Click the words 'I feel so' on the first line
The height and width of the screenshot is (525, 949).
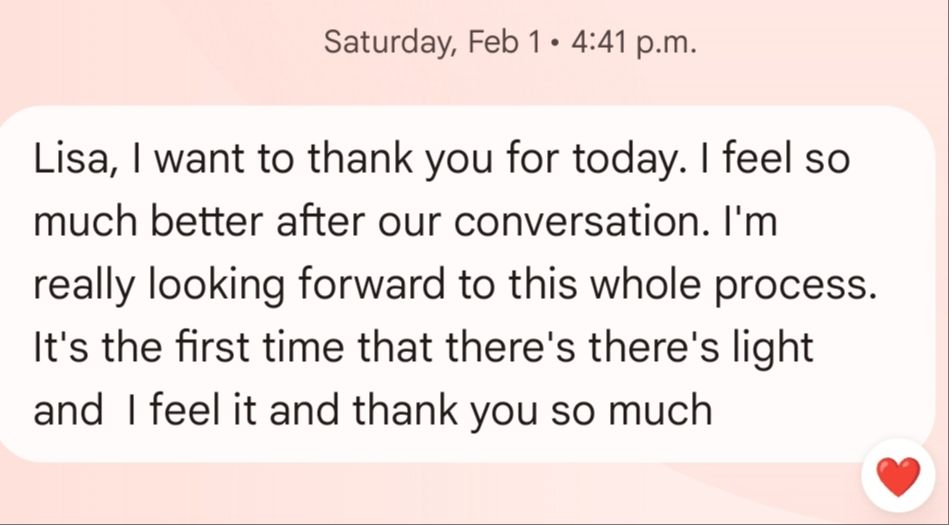coord(772,161)
